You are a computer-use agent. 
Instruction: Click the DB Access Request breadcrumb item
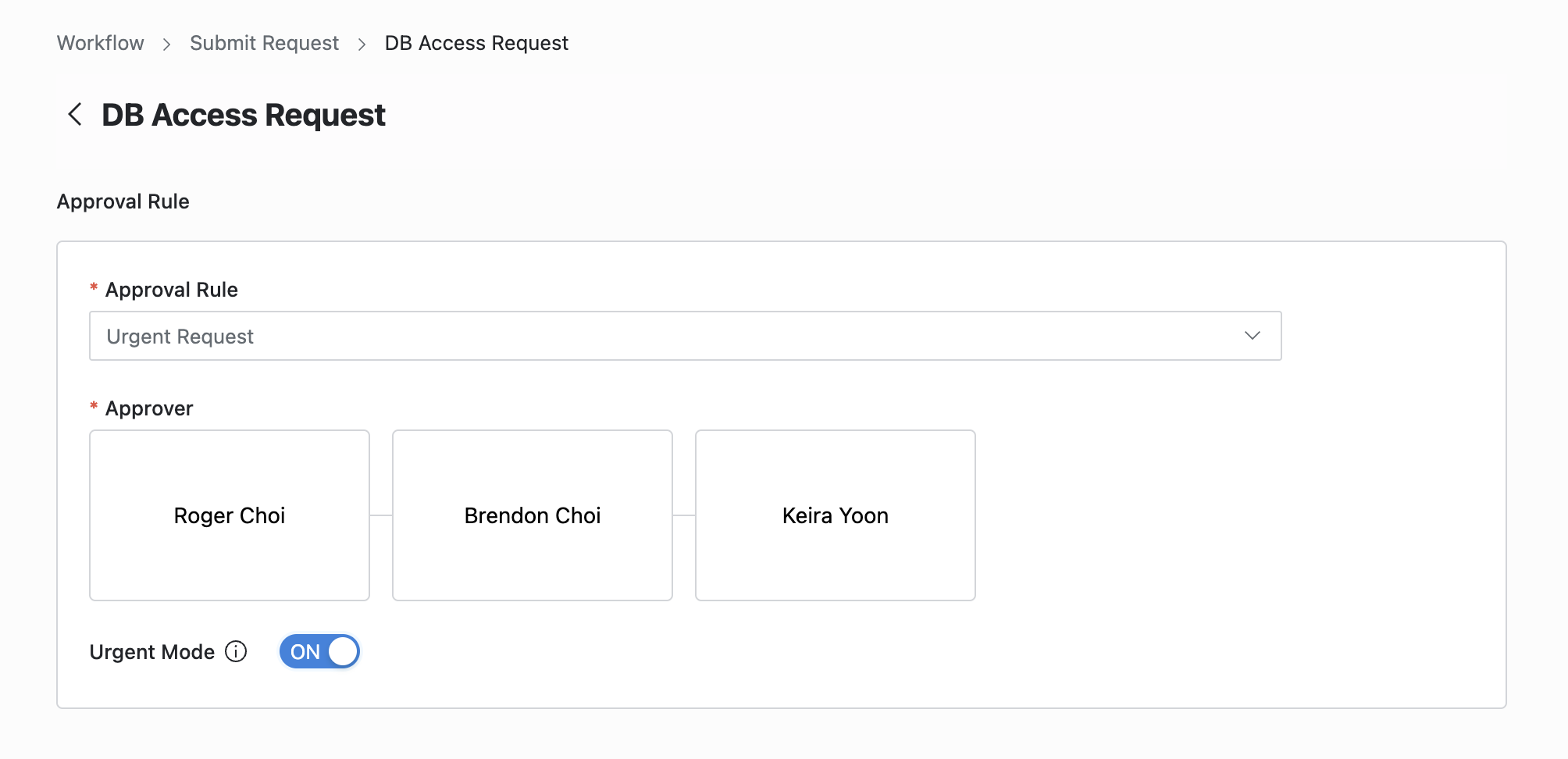click(x=476, y=43)
